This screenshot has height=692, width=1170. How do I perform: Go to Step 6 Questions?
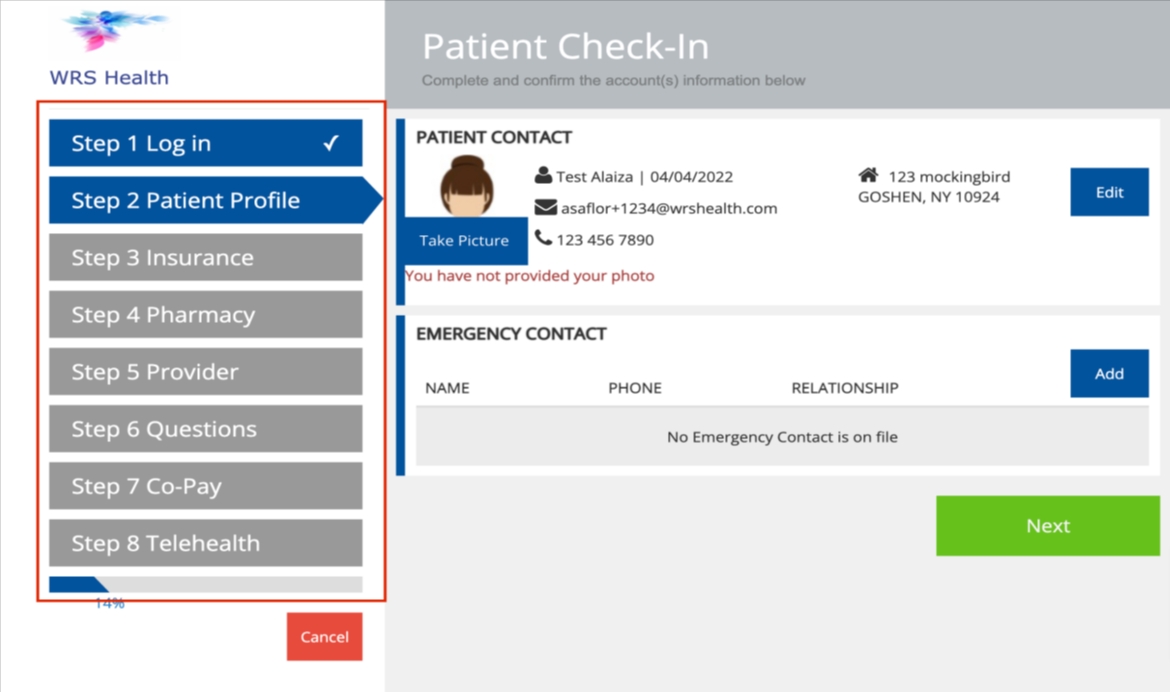click(x=205, y=428)
